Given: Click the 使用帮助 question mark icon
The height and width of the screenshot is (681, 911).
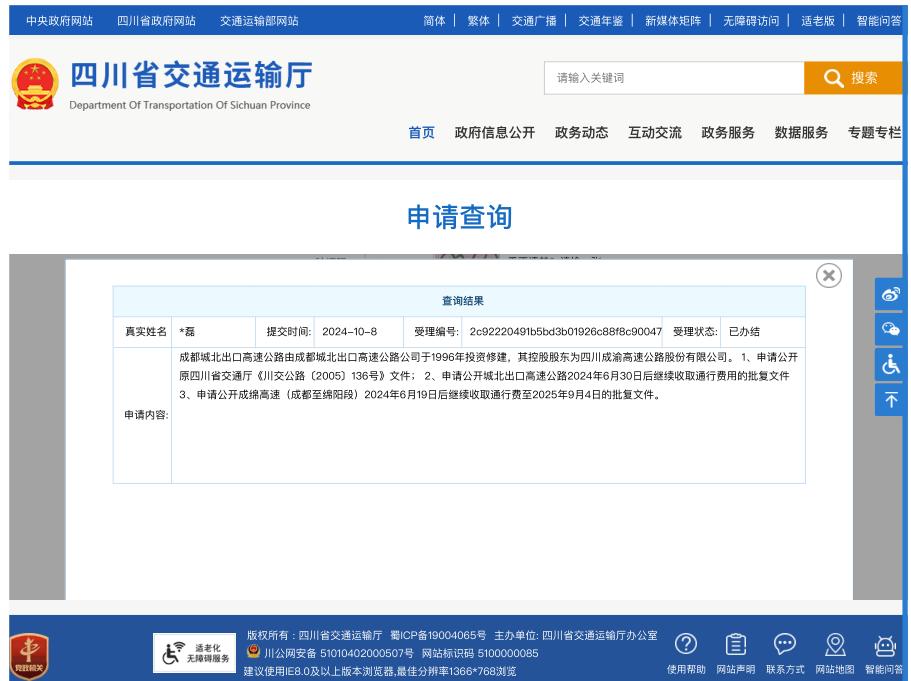Looking at the screenshot, I should (686, 644).
